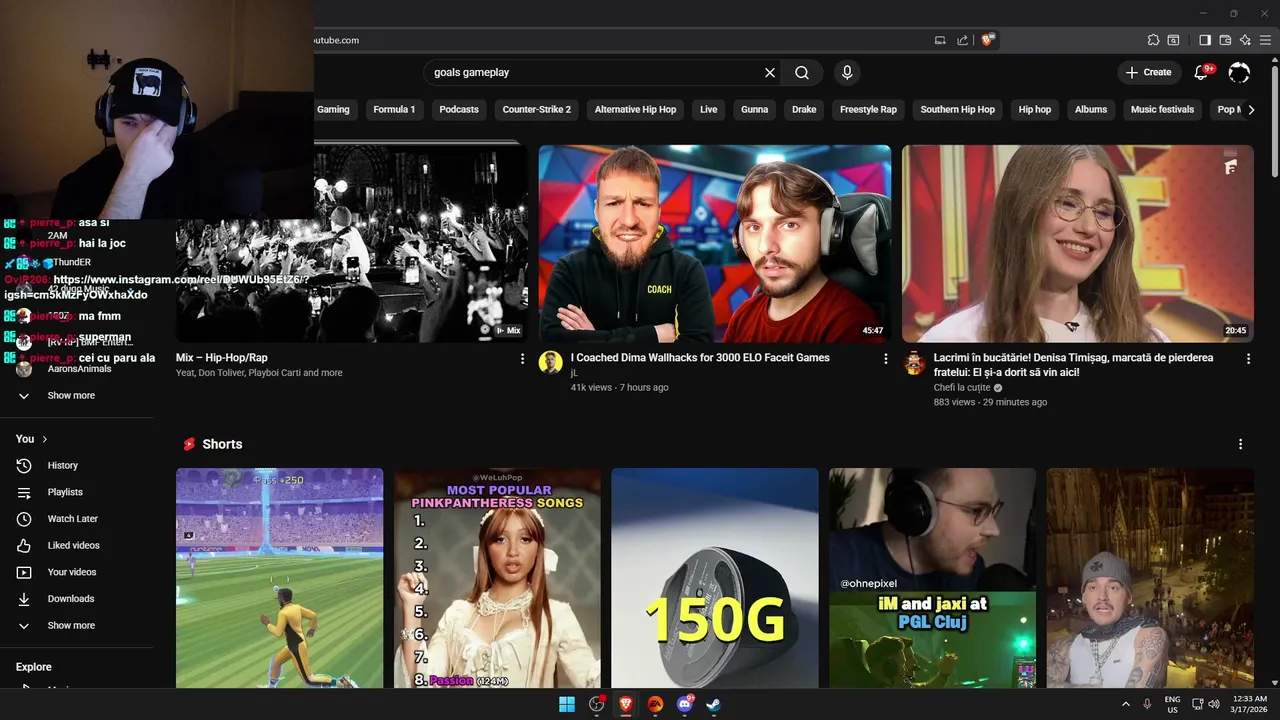Select the Music festivals chip
This screenshot has height=720, width=1280.
1162,109
